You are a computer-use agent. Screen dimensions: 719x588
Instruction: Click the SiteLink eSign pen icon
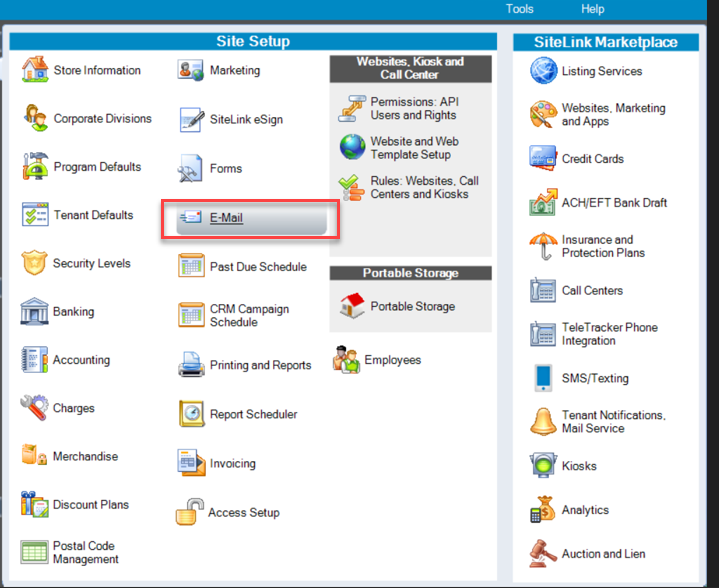[192, 119]
